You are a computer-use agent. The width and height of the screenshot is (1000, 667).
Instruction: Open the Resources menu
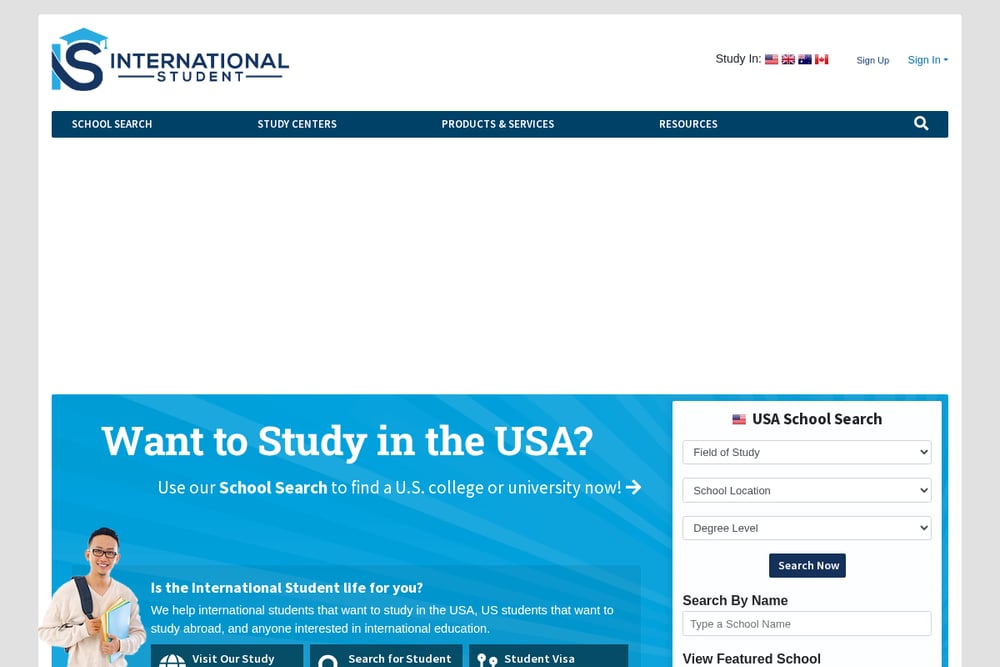pyautogui.click(x=688, y=124)
